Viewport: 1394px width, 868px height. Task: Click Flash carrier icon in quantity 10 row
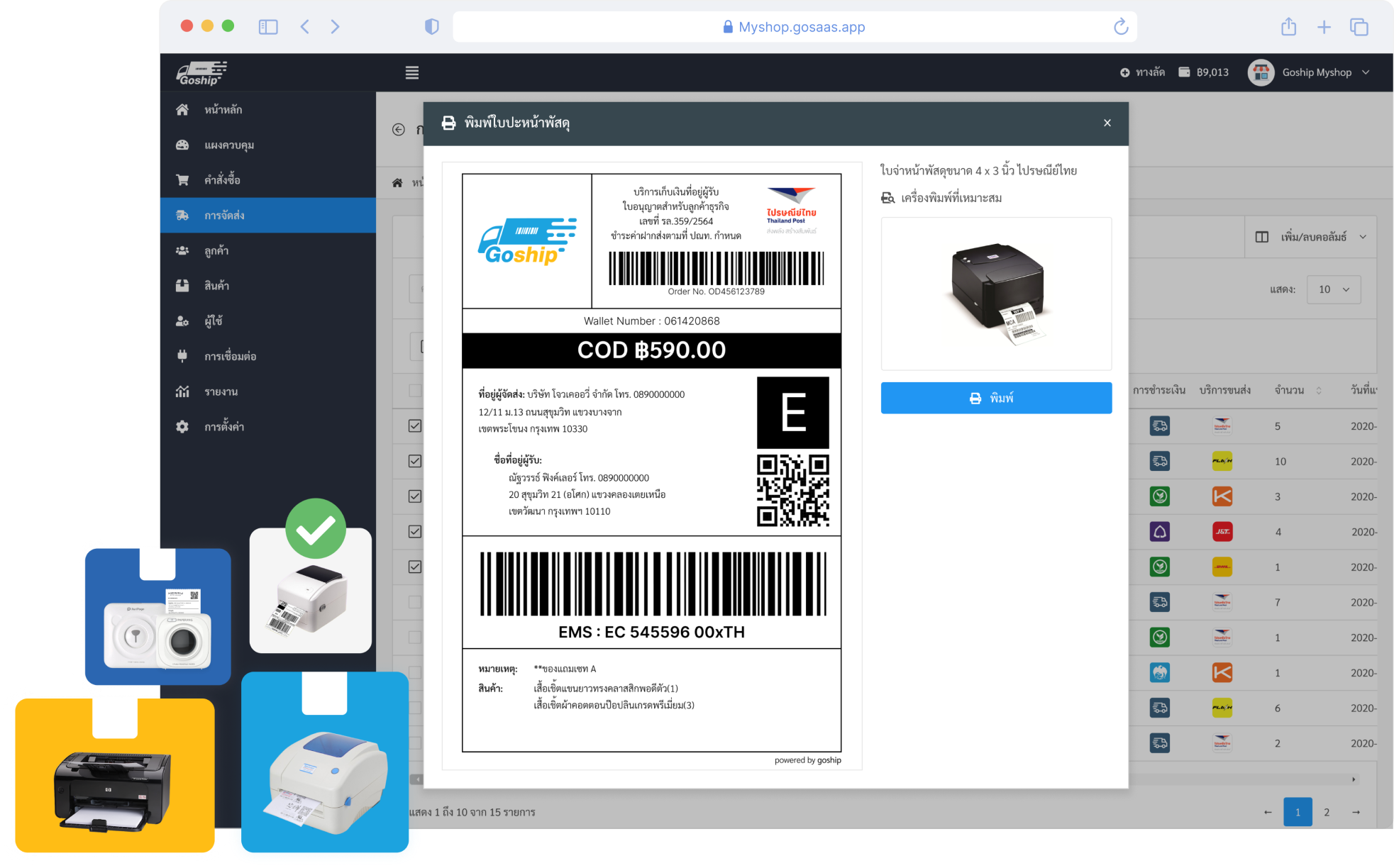1222,461
